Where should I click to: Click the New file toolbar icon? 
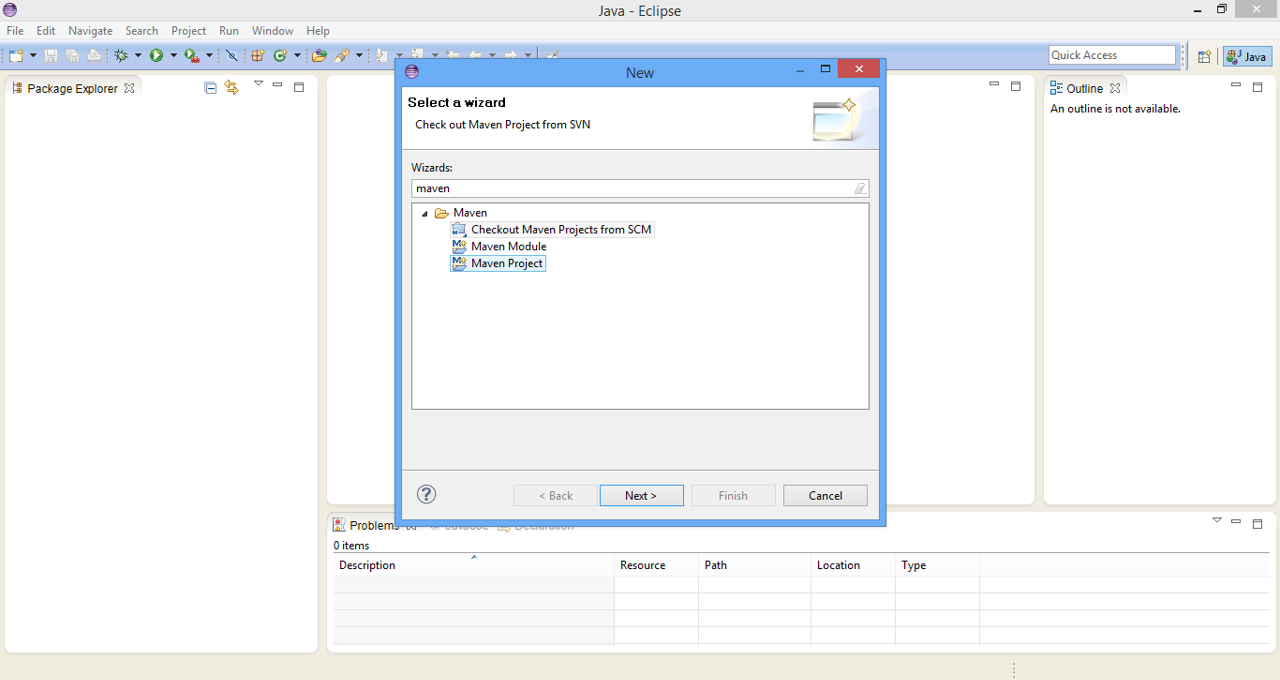click(x=16, y=56)
